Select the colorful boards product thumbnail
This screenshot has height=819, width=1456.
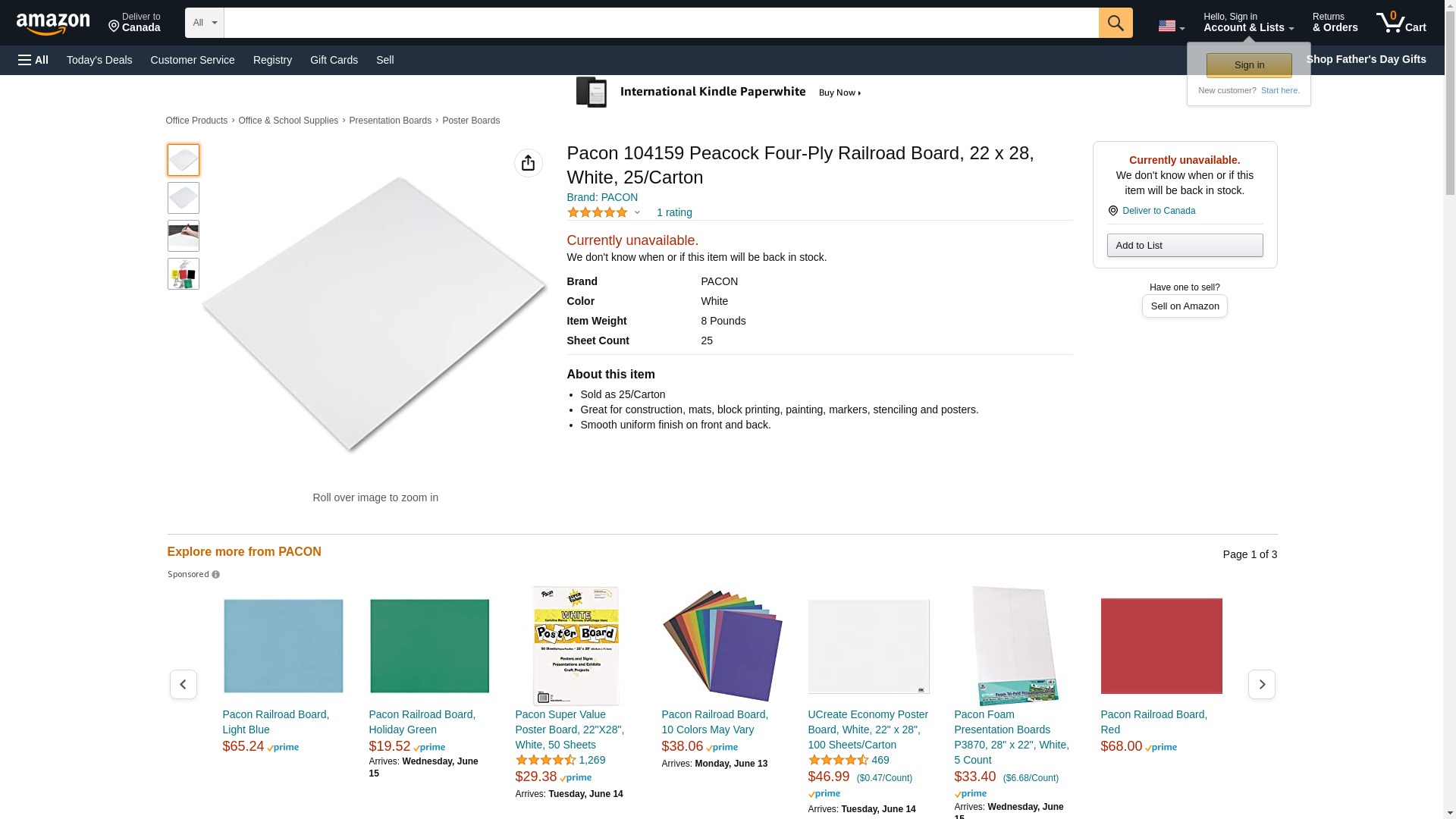[x=184, y=274]
